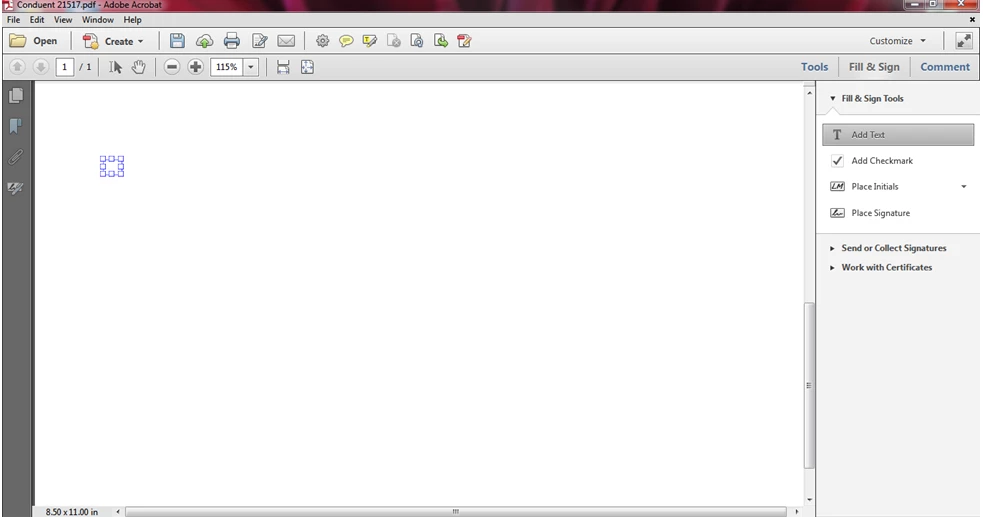
Task: Click the text box on the page
Action: 112,167
